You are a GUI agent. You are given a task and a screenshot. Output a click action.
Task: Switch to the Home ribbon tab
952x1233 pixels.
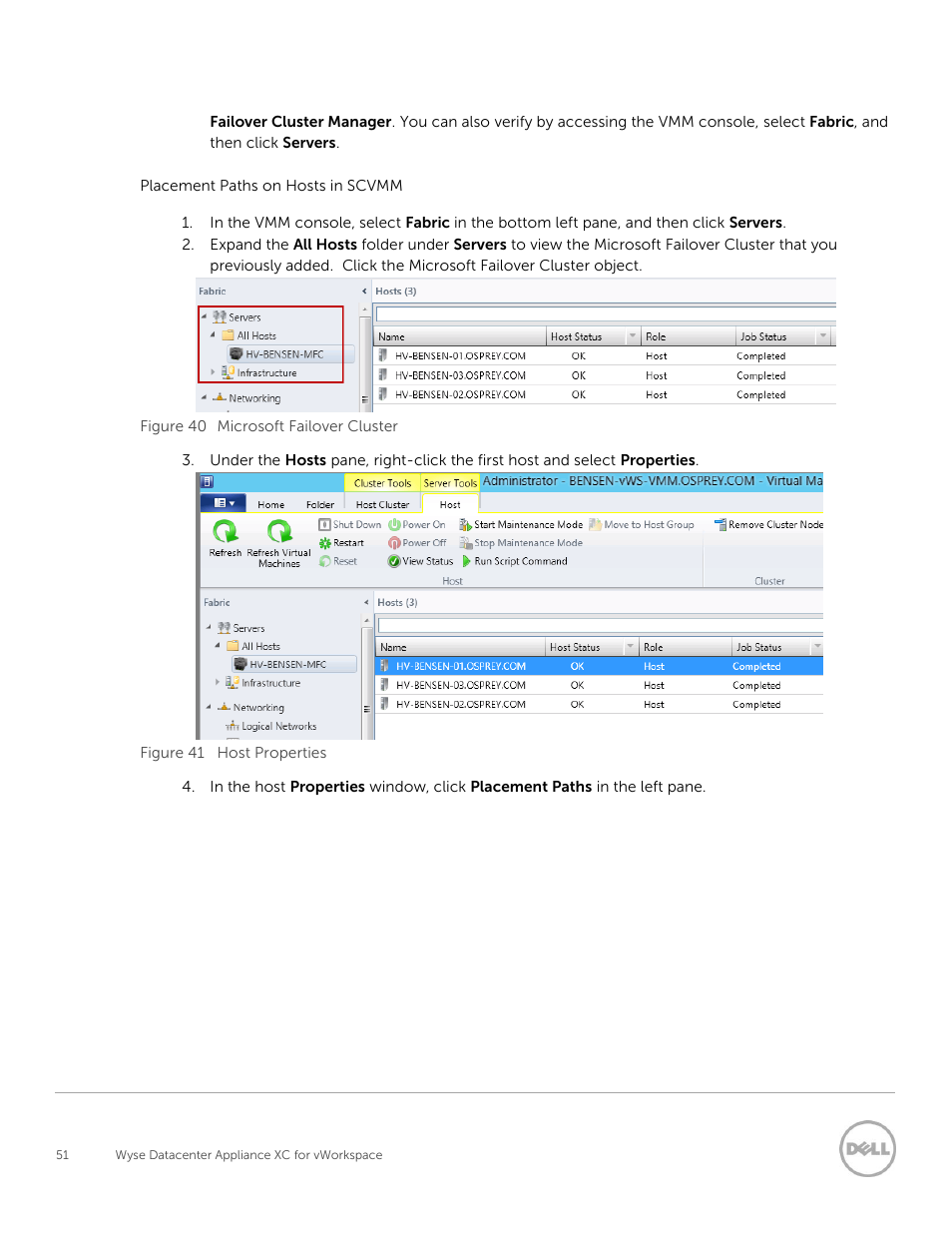271,504
